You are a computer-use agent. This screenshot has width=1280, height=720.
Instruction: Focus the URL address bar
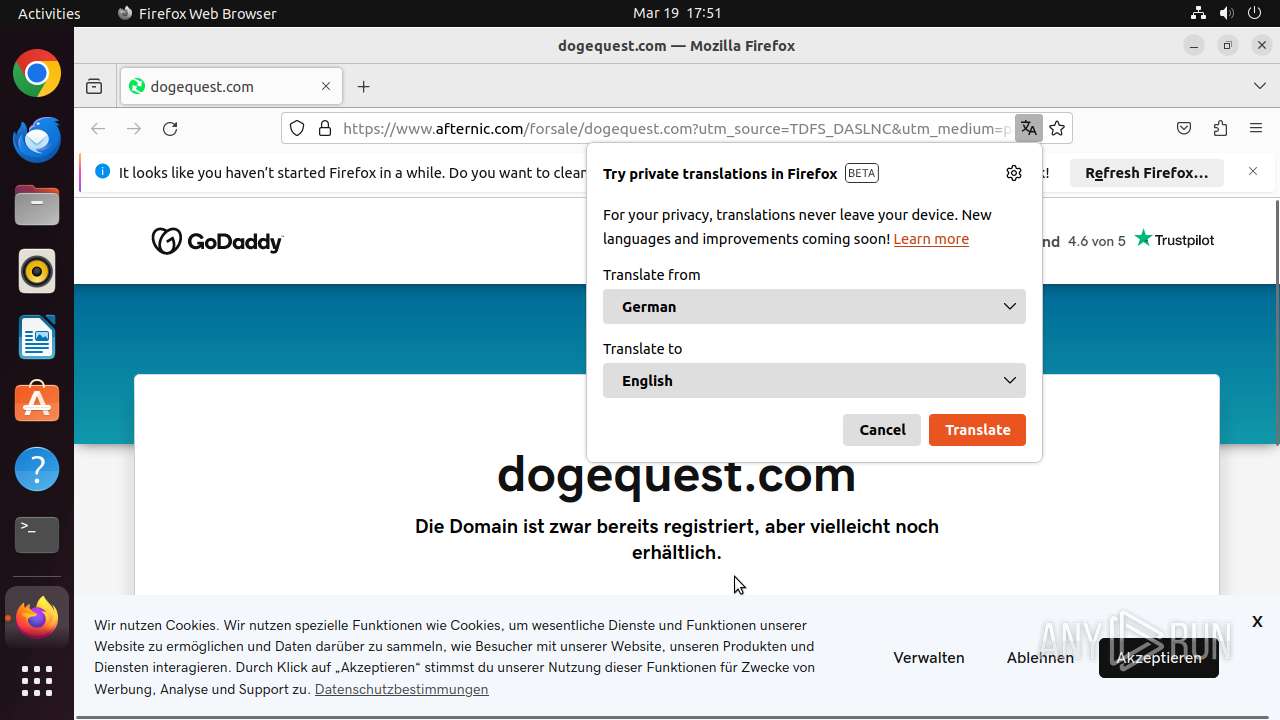click(676, 128)
